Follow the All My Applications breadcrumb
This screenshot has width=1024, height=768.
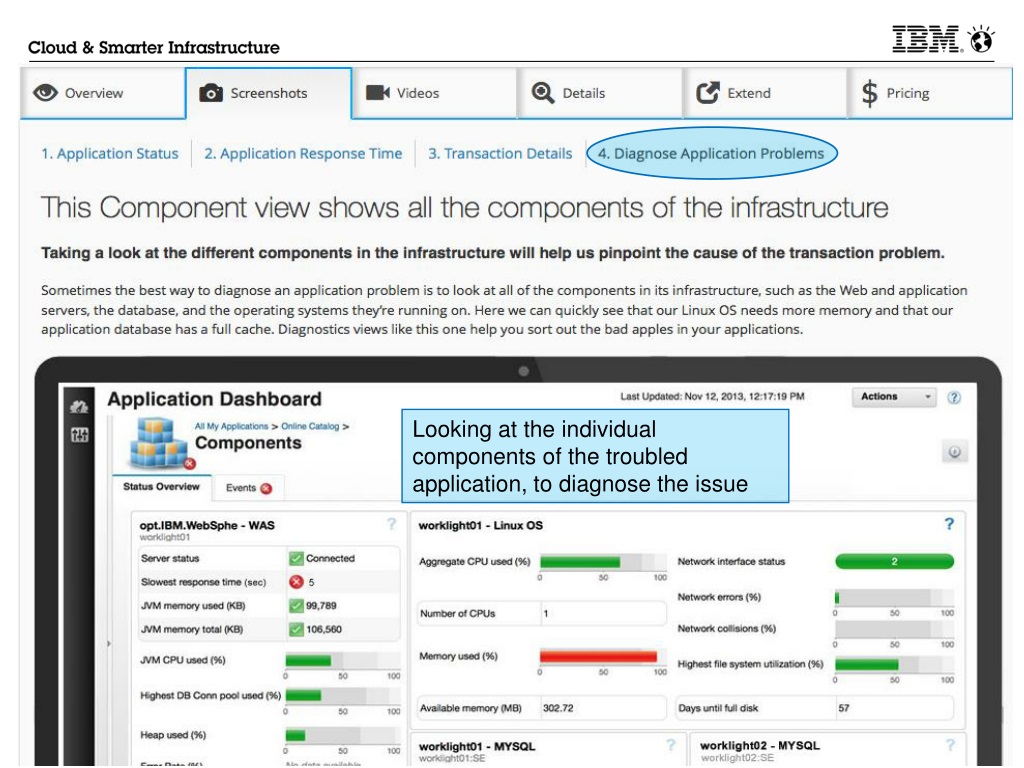coord(231,426)
